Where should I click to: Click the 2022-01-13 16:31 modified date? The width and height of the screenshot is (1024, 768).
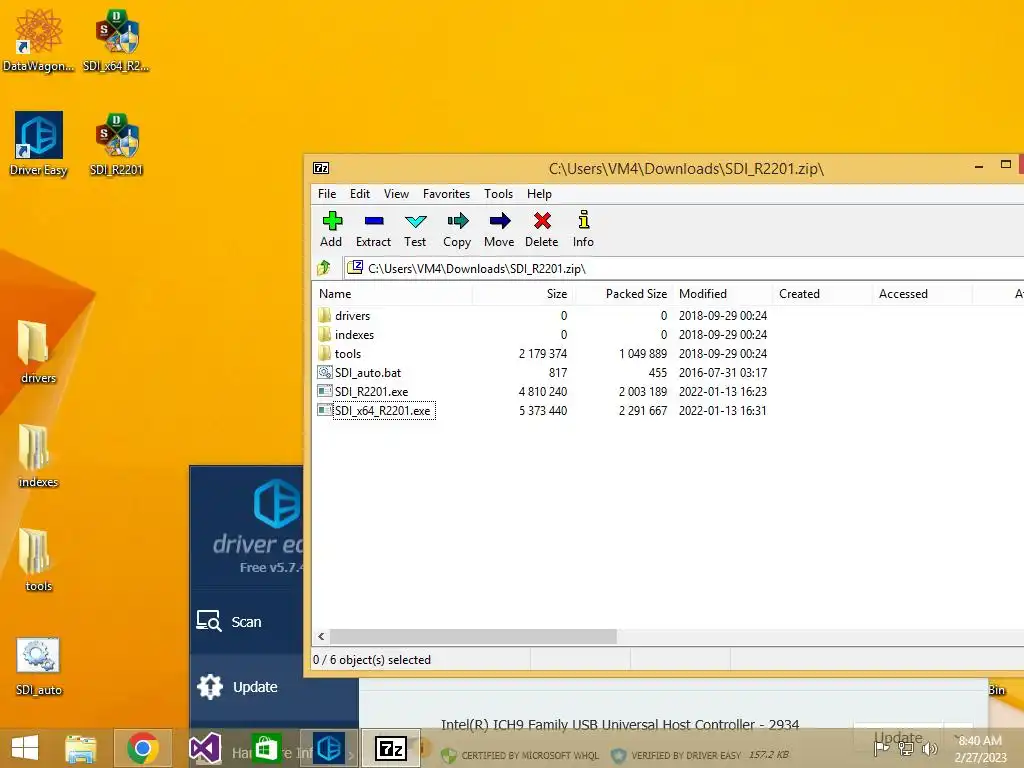(722, 410)
